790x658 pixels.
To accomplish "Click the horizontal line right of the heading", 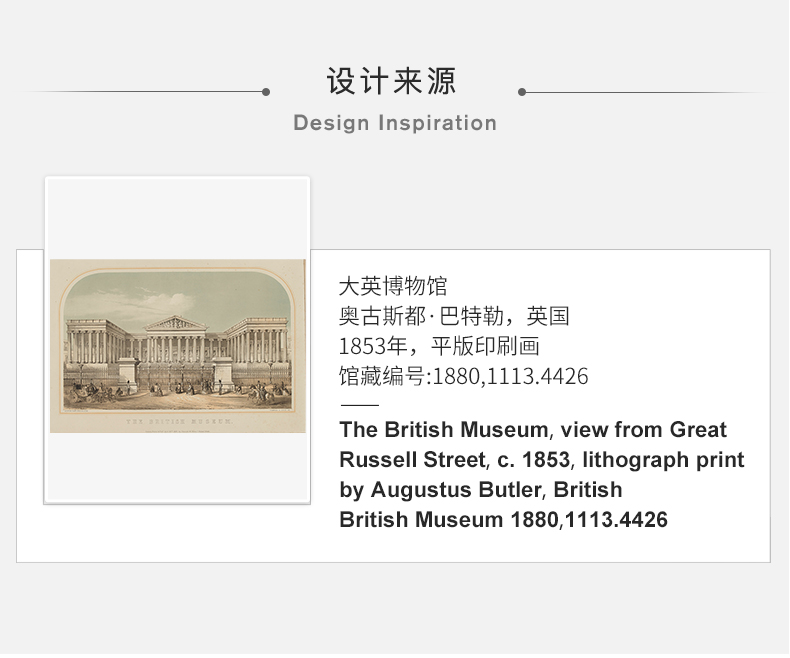I will pos(645,92).
